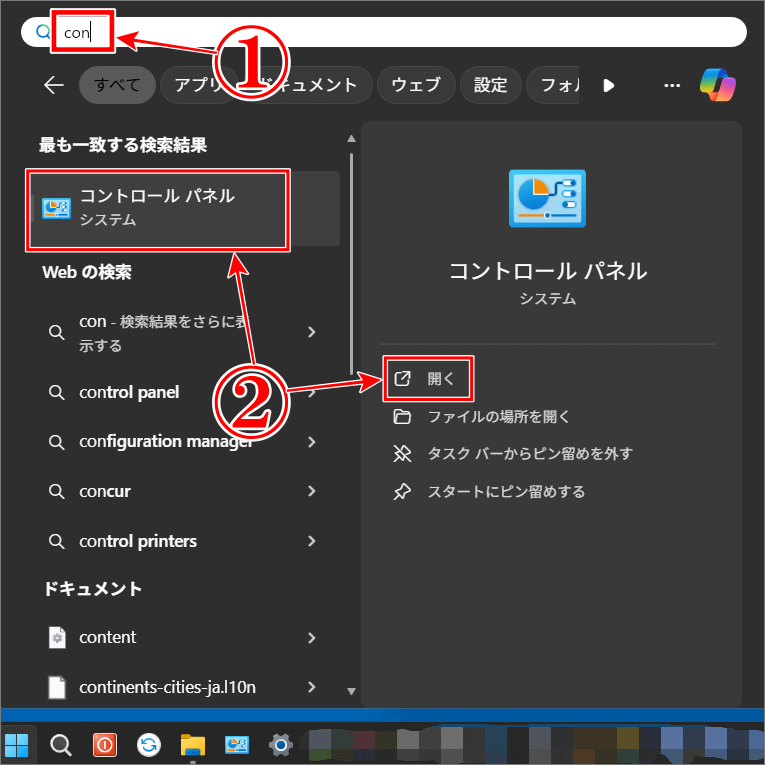
Task: Select the partially visible フォルダー filter tab
Action: pyautogui.click(x=554, y=85)
